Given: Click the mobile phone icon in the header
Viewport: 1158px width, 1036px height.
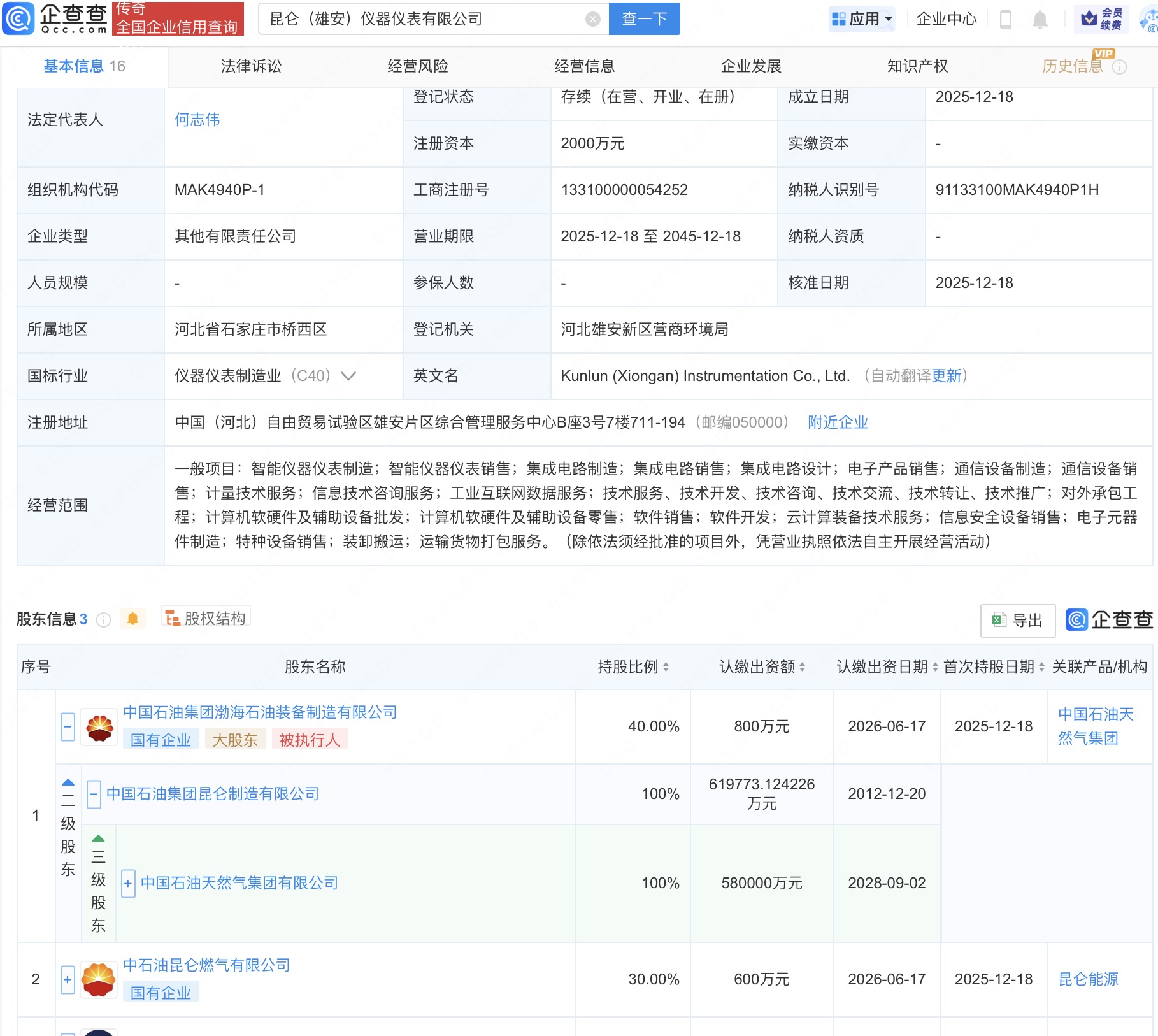Looking at the screenshot, I should click(1006, 20).
